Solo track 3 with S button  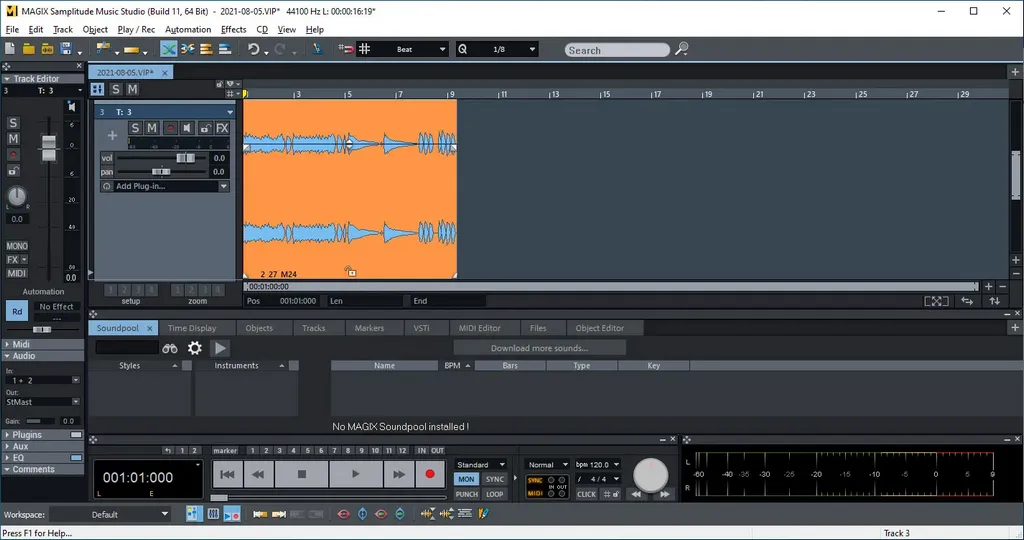135,128
